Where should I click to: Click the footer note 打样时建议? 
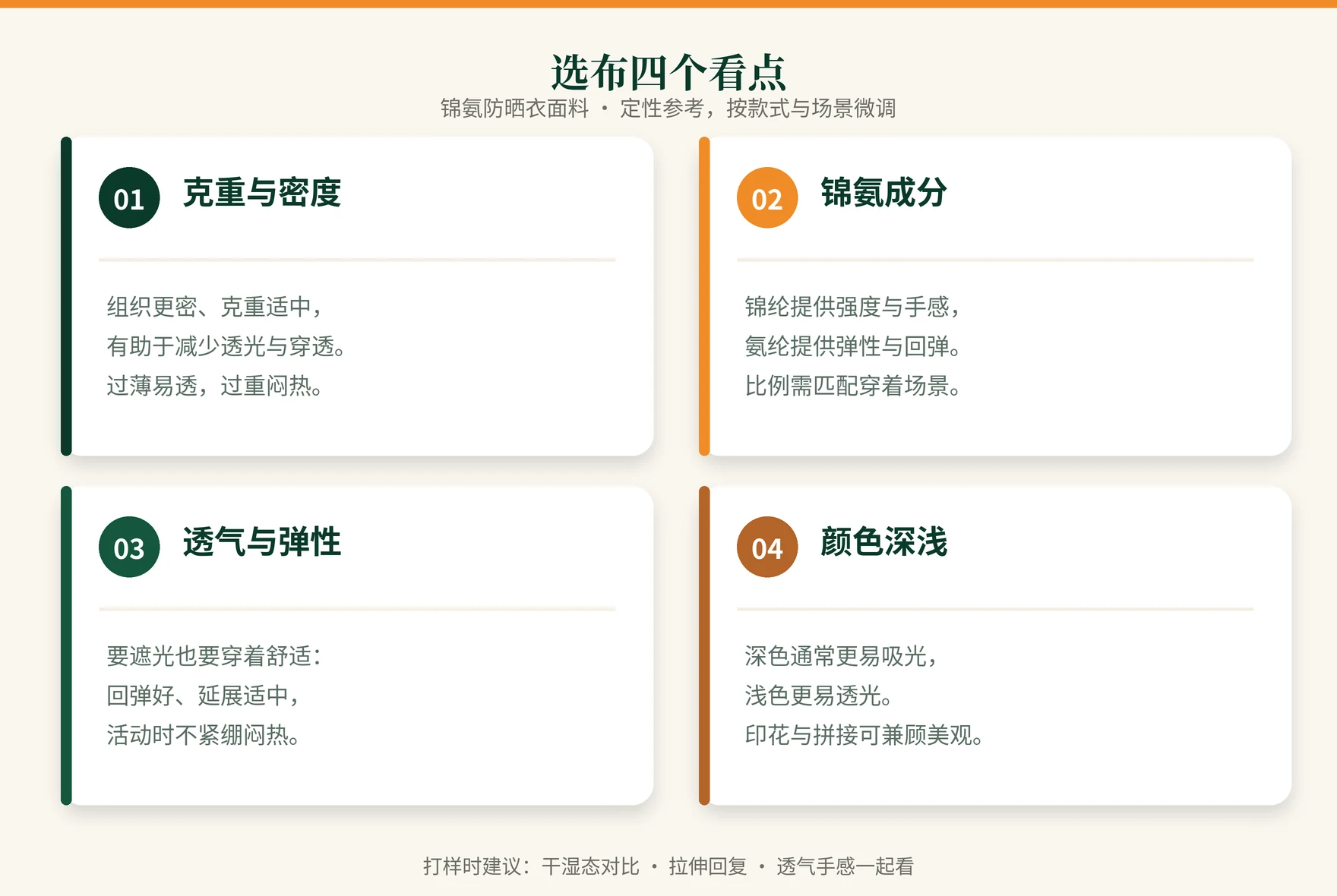tap(668, 866)
